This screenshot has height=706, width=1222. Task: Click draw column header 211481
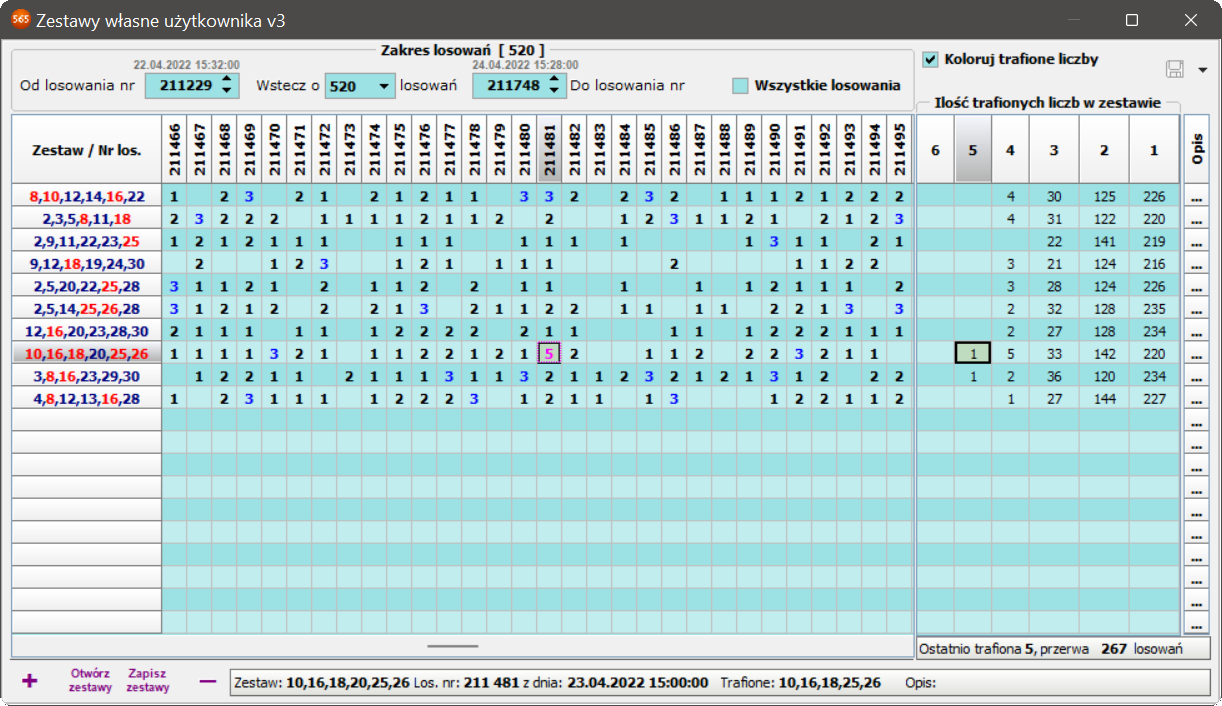click(x=549, y=149)
